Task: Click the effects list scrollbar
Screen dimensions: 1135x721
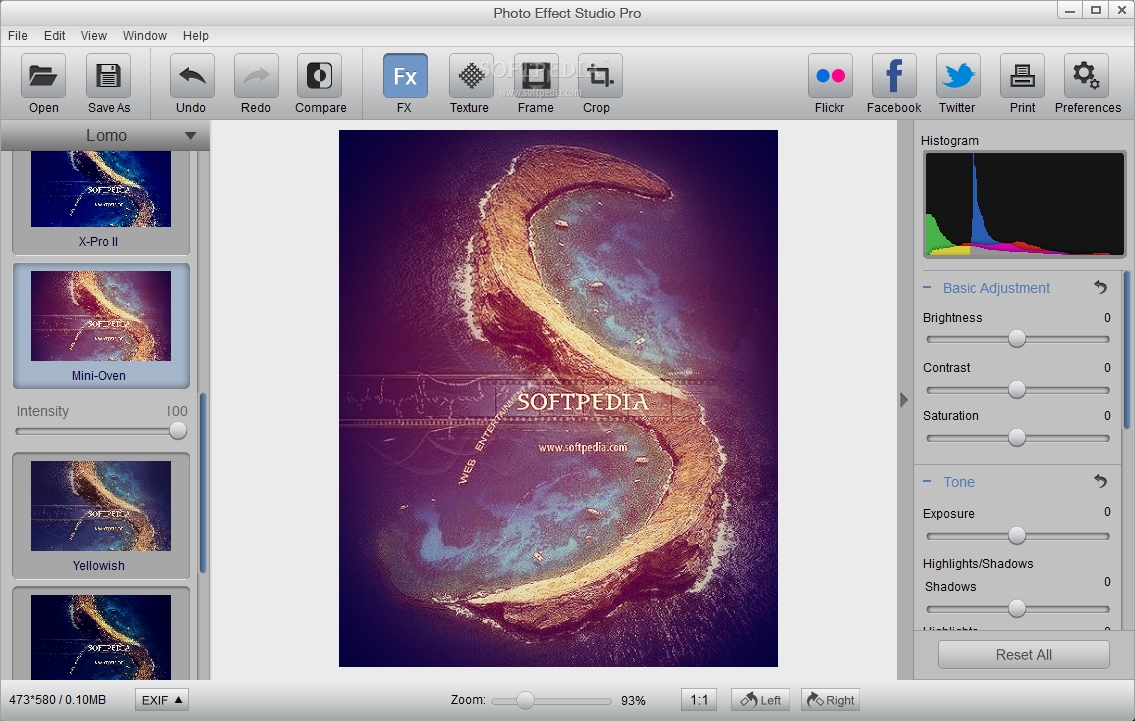Action: tap(203, 483)
